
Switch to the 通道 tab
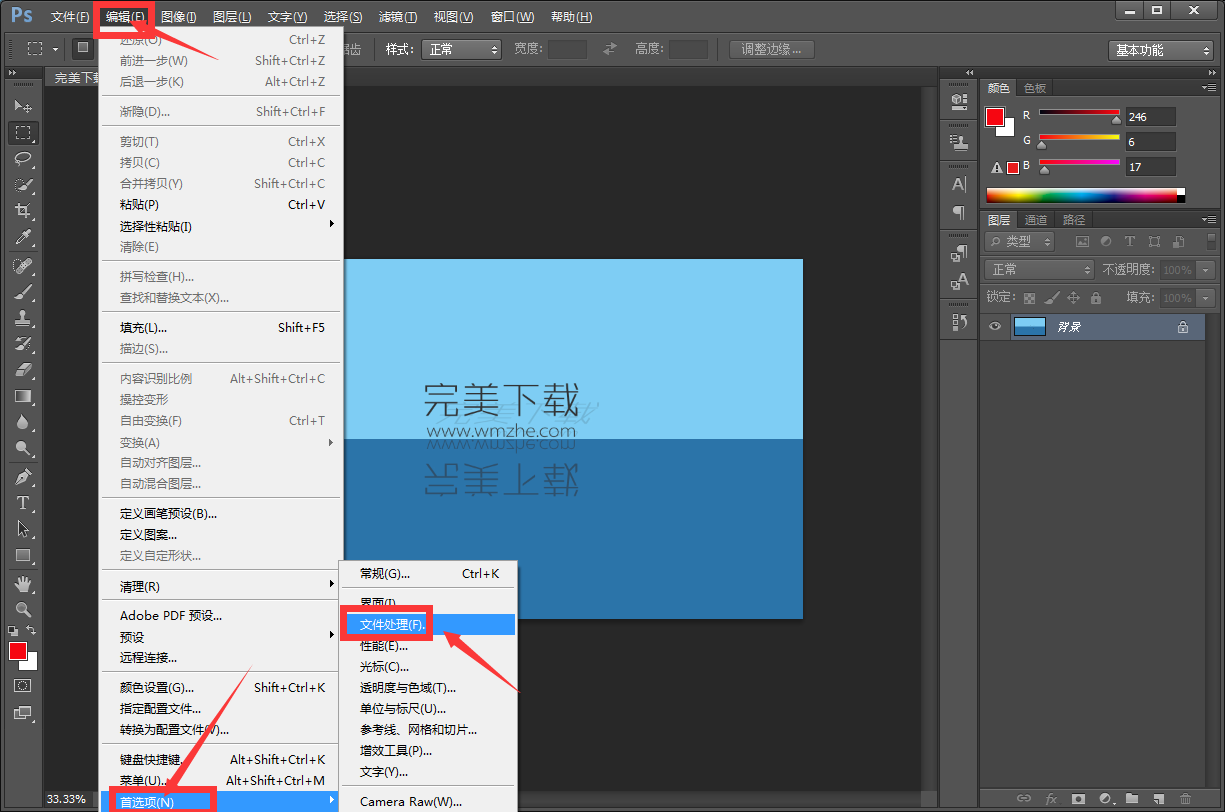(1036, 220)
